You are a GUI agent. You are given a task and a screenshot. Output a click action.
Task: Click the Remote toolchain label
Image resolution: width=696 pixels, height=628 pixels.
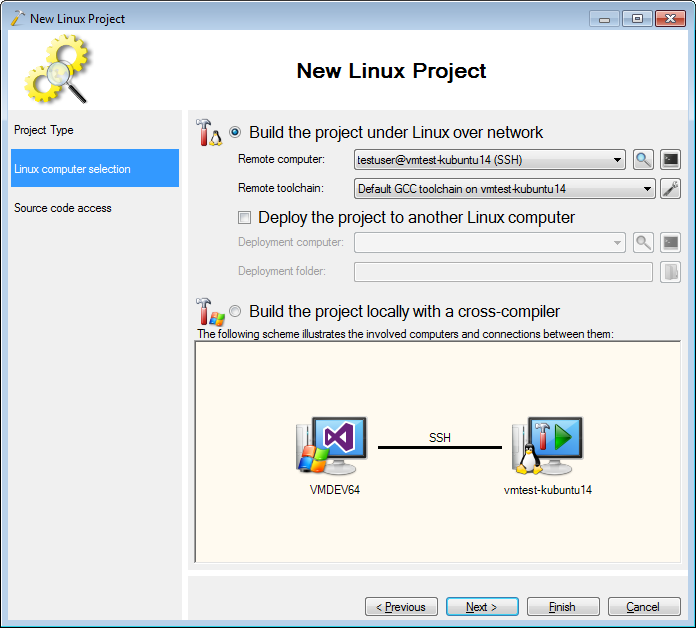(x=281, y=188)
